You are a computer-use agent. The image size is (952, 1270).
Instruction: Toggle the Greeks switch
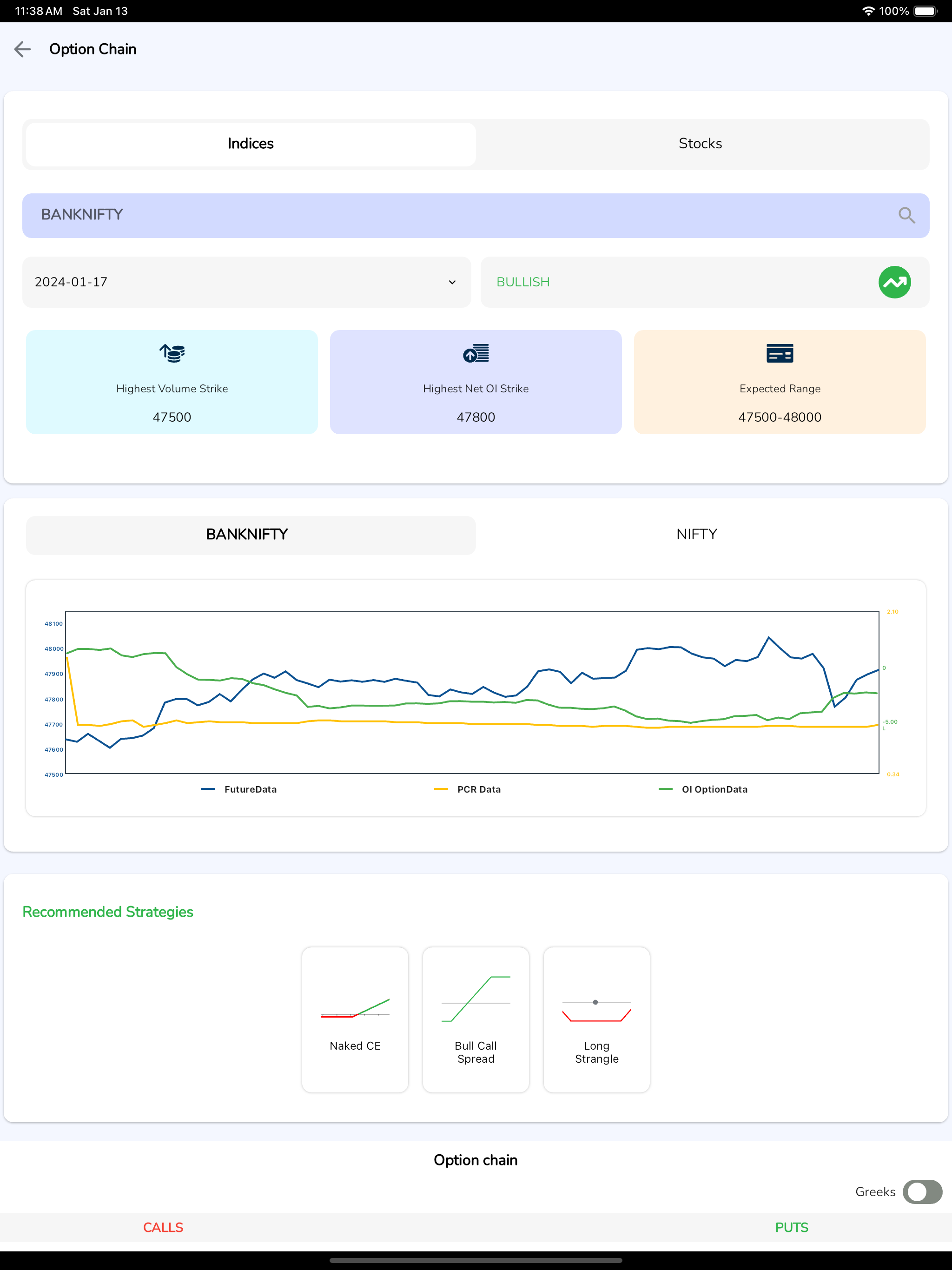click(x=922, y=1192)
